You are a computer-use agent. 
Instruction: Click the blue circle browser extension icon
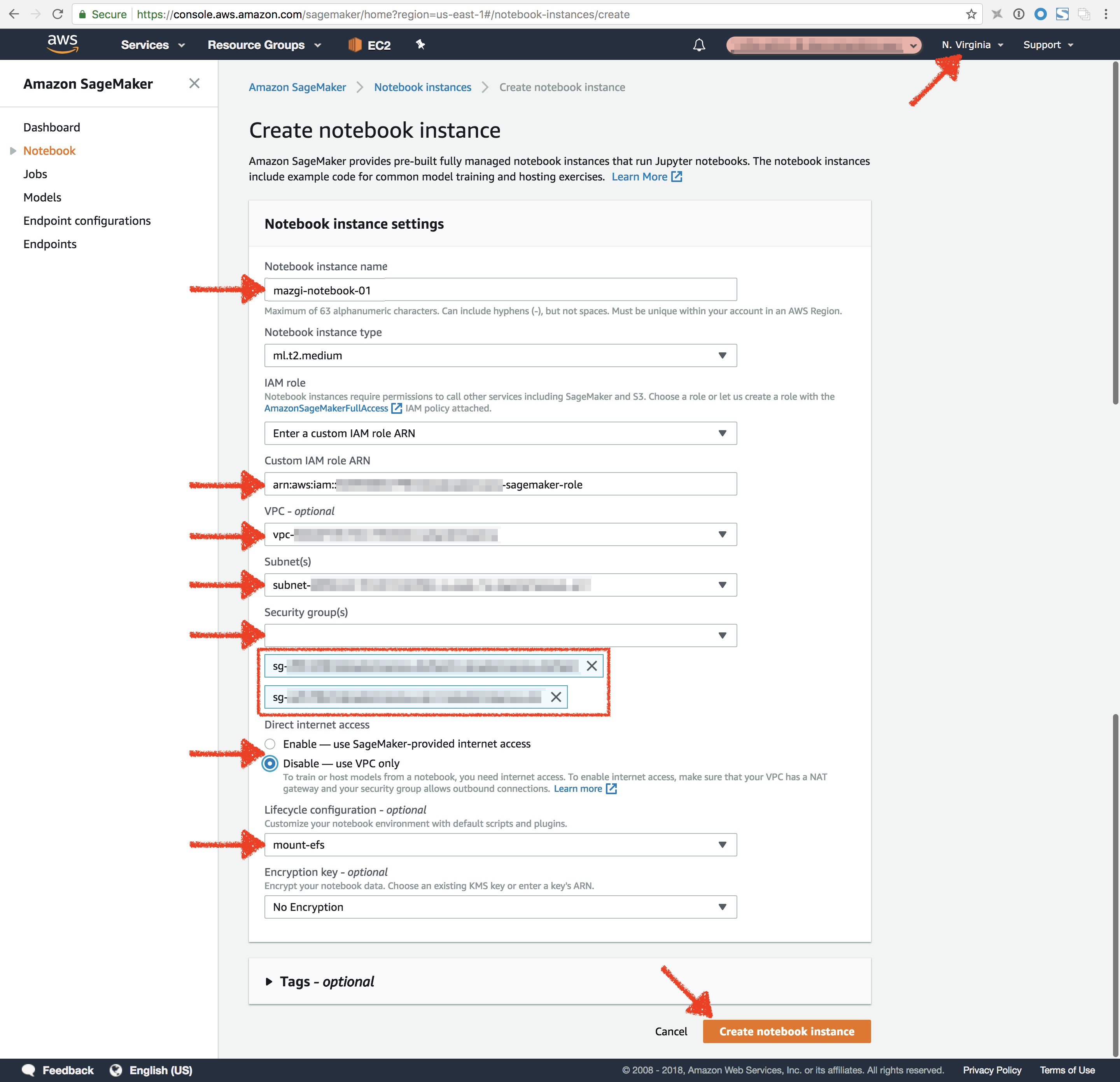pyautogui.click(x=1041, y=14)
